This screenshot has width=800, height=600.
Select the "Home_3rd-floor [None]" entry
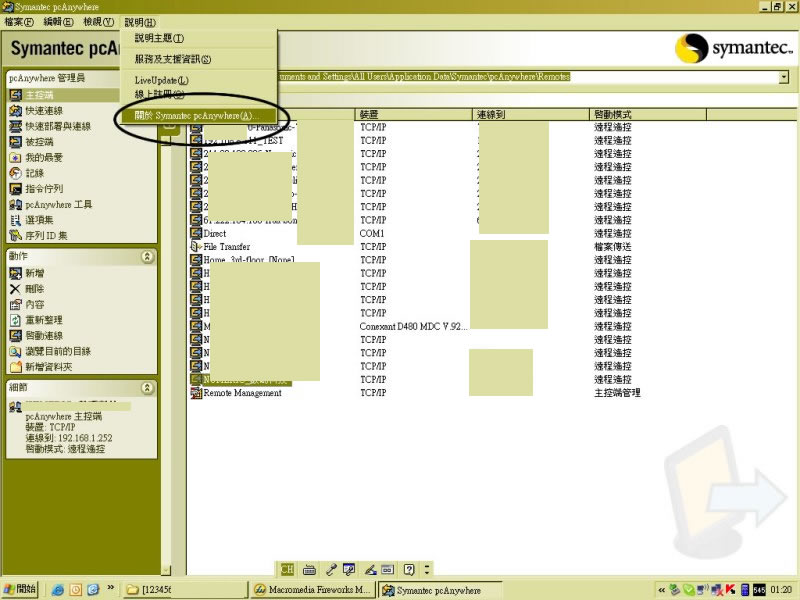pos(248,260)
